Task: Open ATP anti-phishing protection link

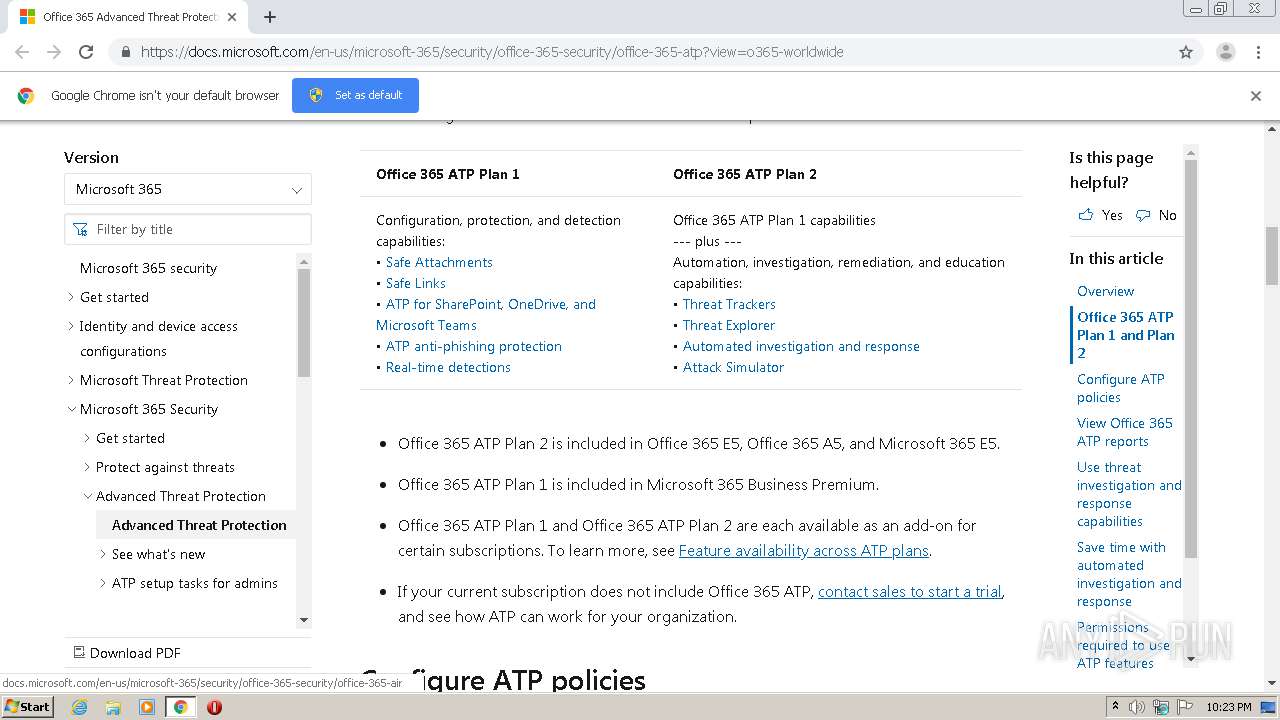Action: pos(474,346)
